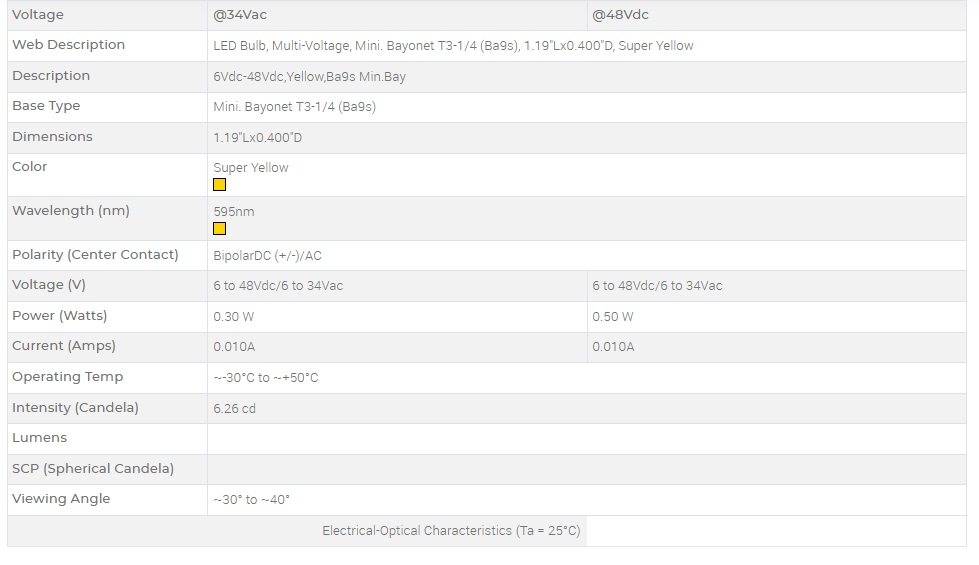Click the 0.30 W power value
The height and width of the screenshot is (565, 979).
233,316
